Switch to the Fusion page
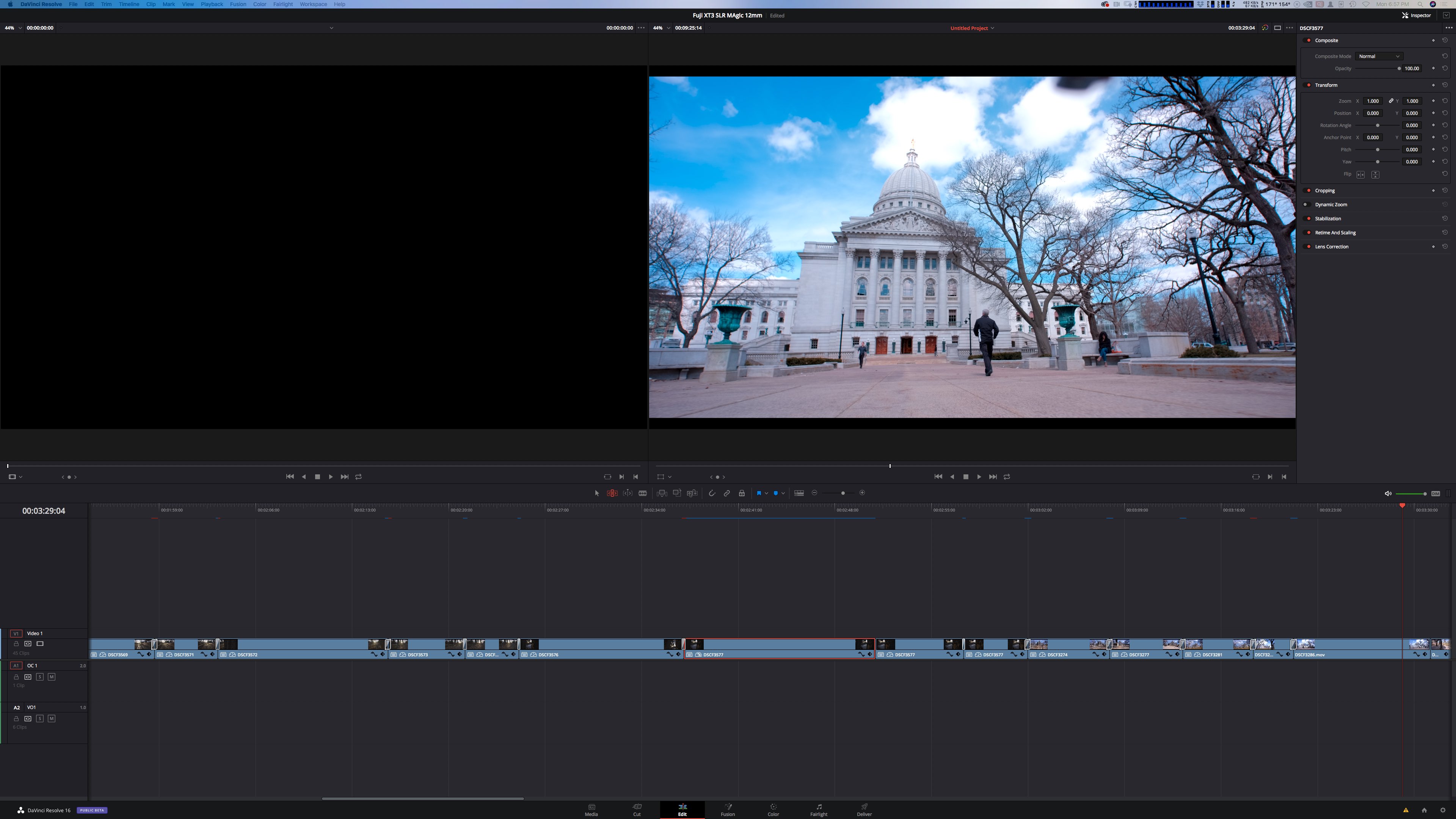 [x=728, y=810]
